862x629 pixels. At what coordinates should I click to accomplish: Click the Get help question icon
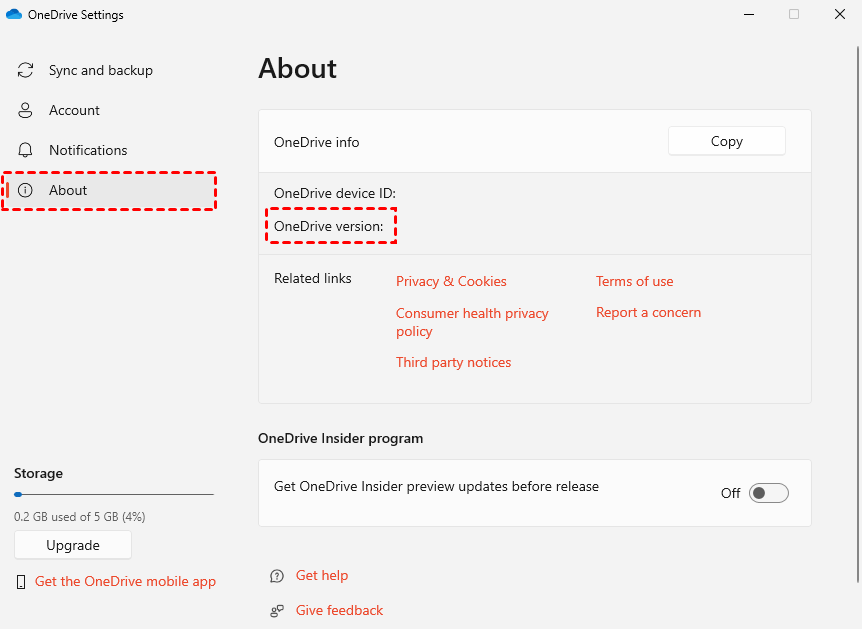(277, 576)
